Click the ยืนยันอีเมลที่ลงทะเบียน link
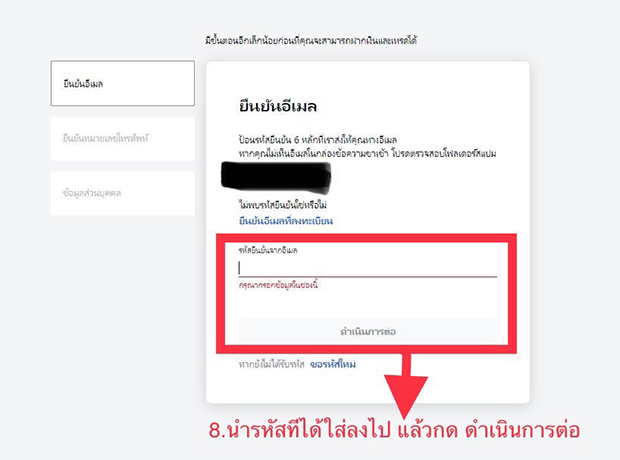This screenshot has width=620, height=460. pos(285,221)
